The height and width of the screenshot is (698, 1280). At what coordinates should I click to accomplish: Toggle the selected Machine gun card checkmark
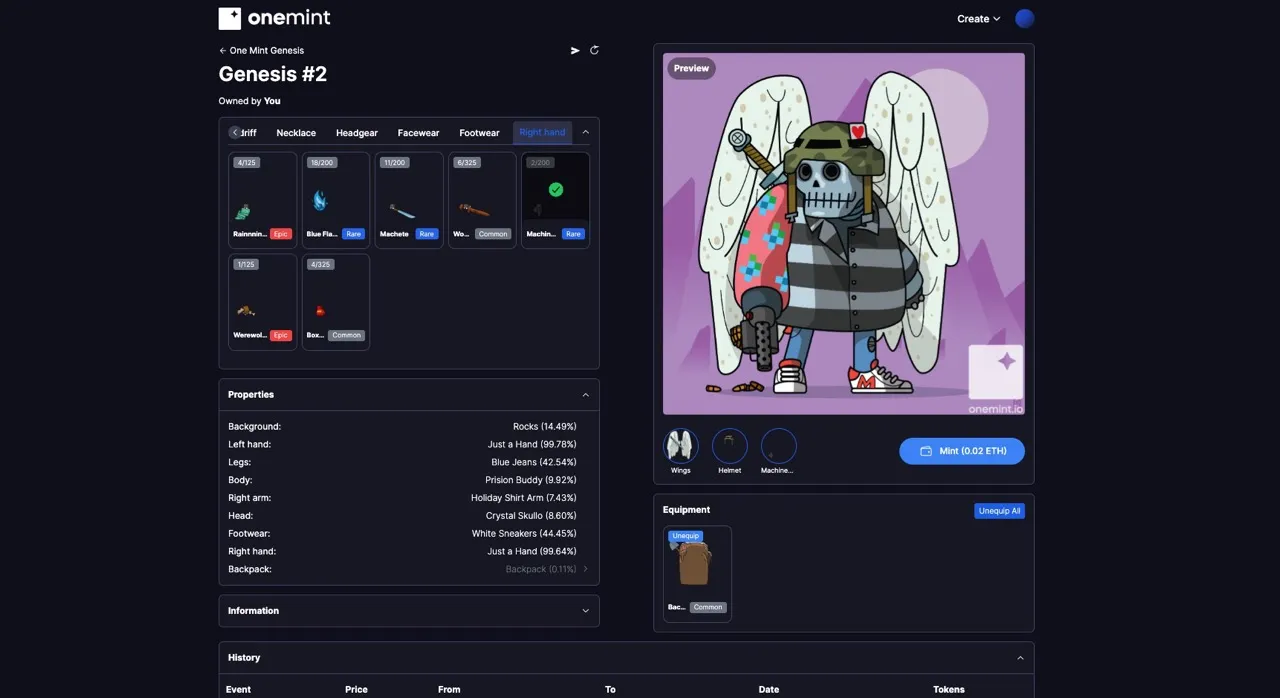(556, 189)
